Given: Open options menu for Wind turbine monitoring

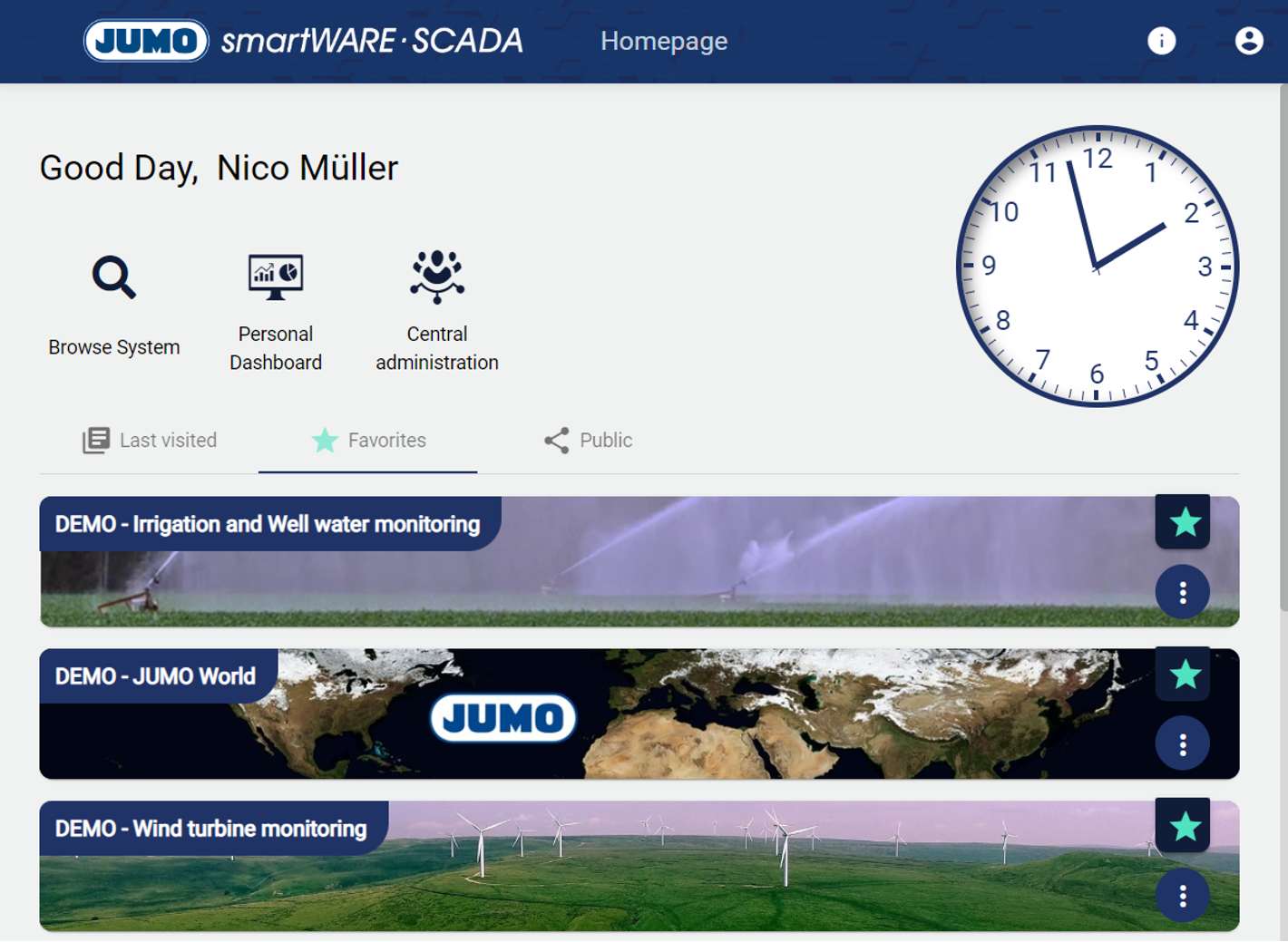Looking at the screenshot, I should 1183,897.
